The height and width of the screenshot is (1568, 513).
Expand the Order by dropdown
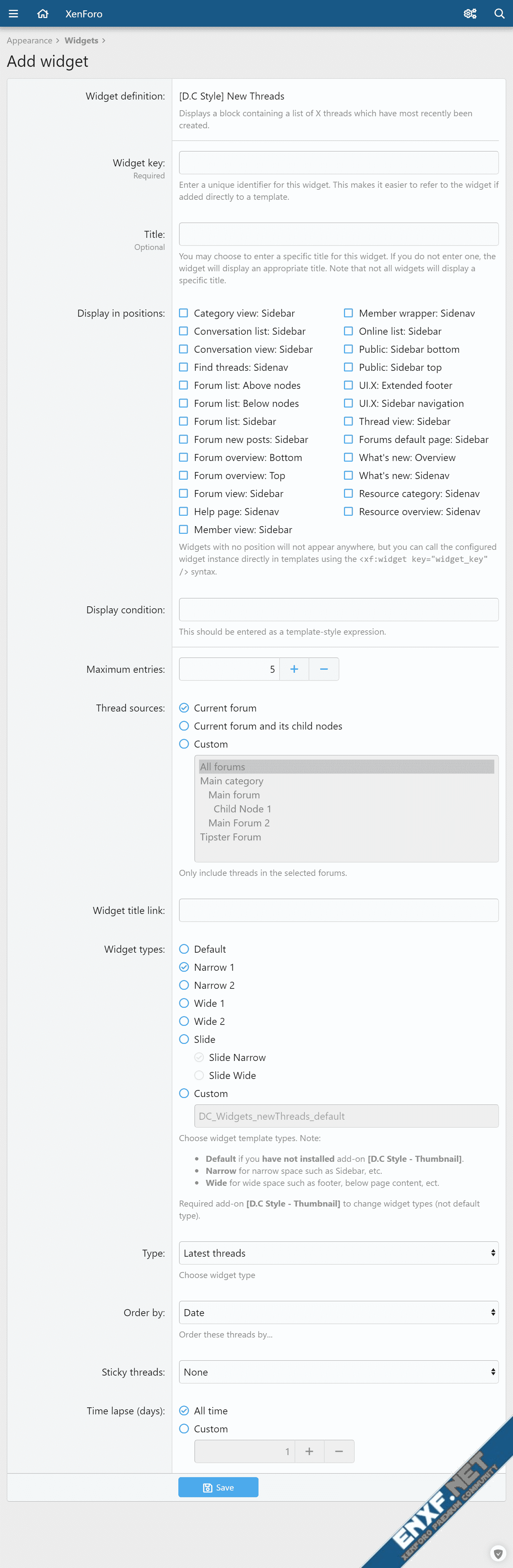point(338,1312)
